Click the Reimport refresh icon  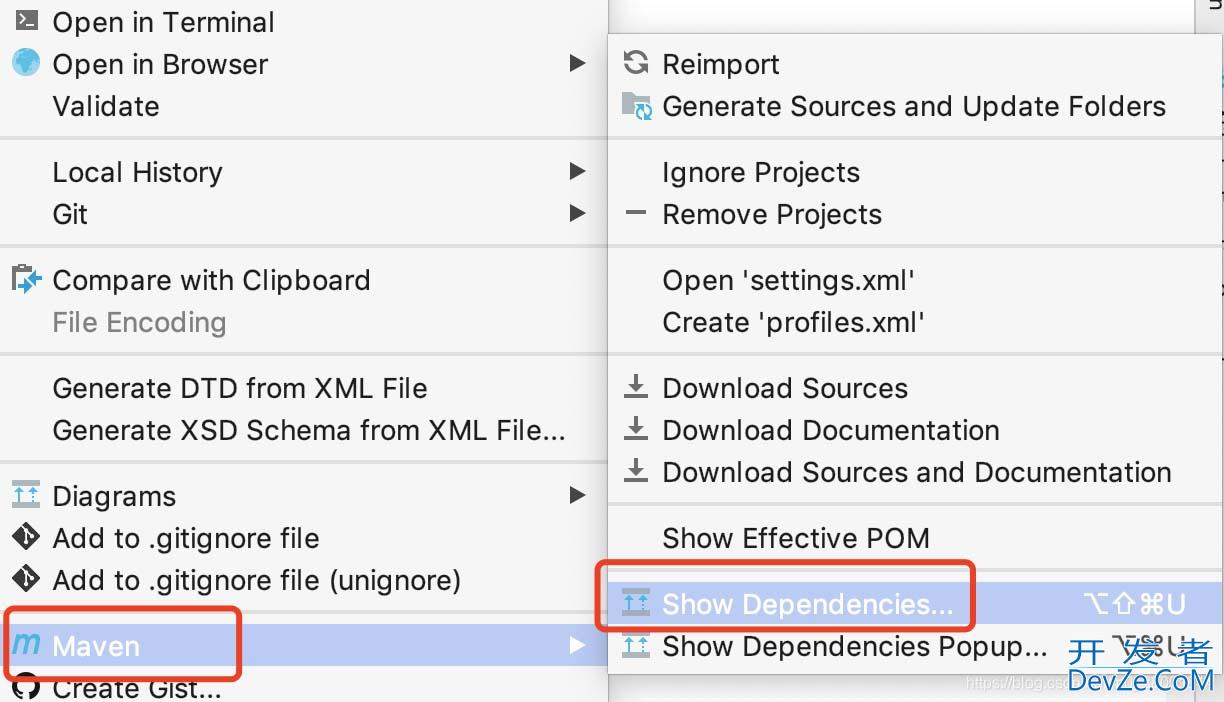[636, 64]
